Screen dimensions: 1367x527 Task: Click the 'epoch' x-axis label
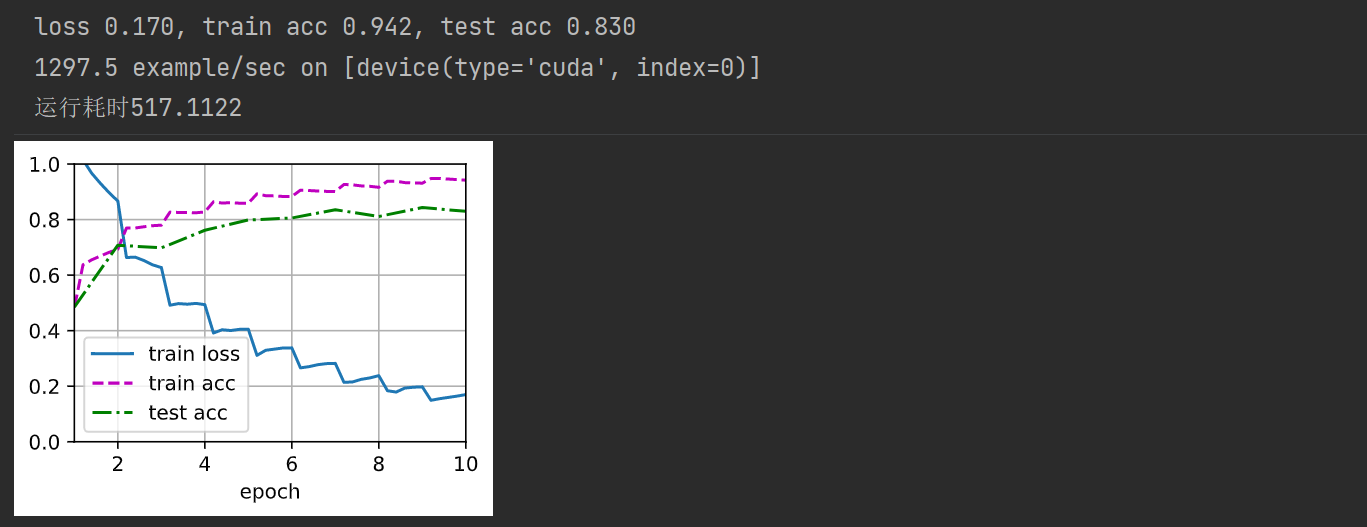270,491
